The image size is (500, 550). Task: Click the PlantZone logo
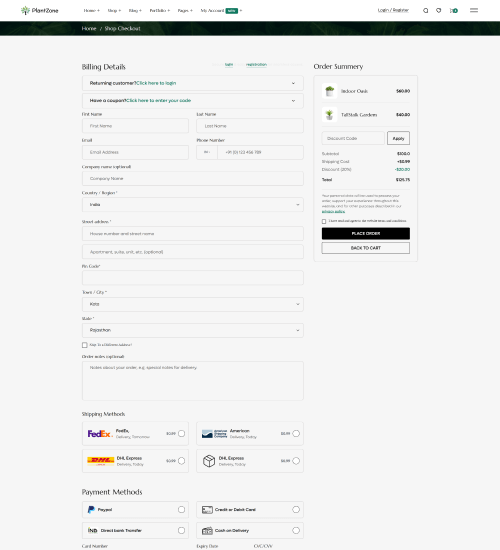(40, 11)
